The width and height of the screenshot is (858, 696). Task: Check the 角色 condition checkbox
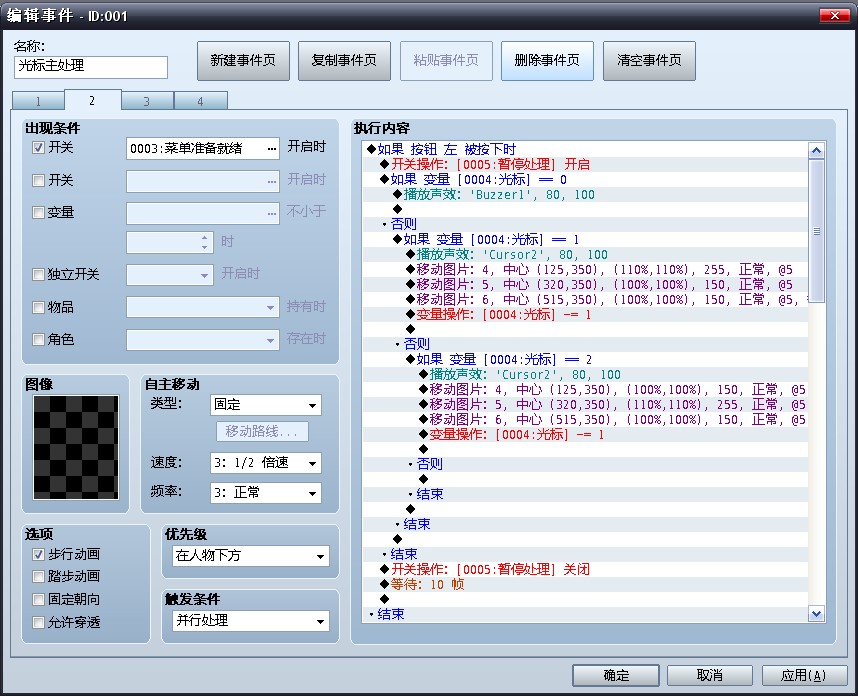(38, 340)
